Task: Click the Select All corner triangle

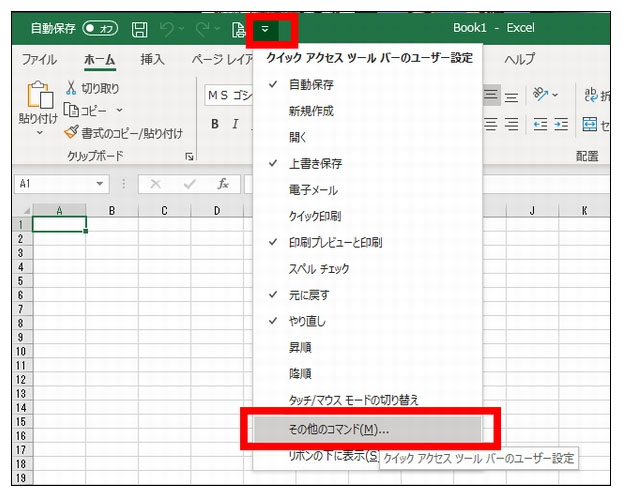Action: pyautogui.click(x=26, y=211)
